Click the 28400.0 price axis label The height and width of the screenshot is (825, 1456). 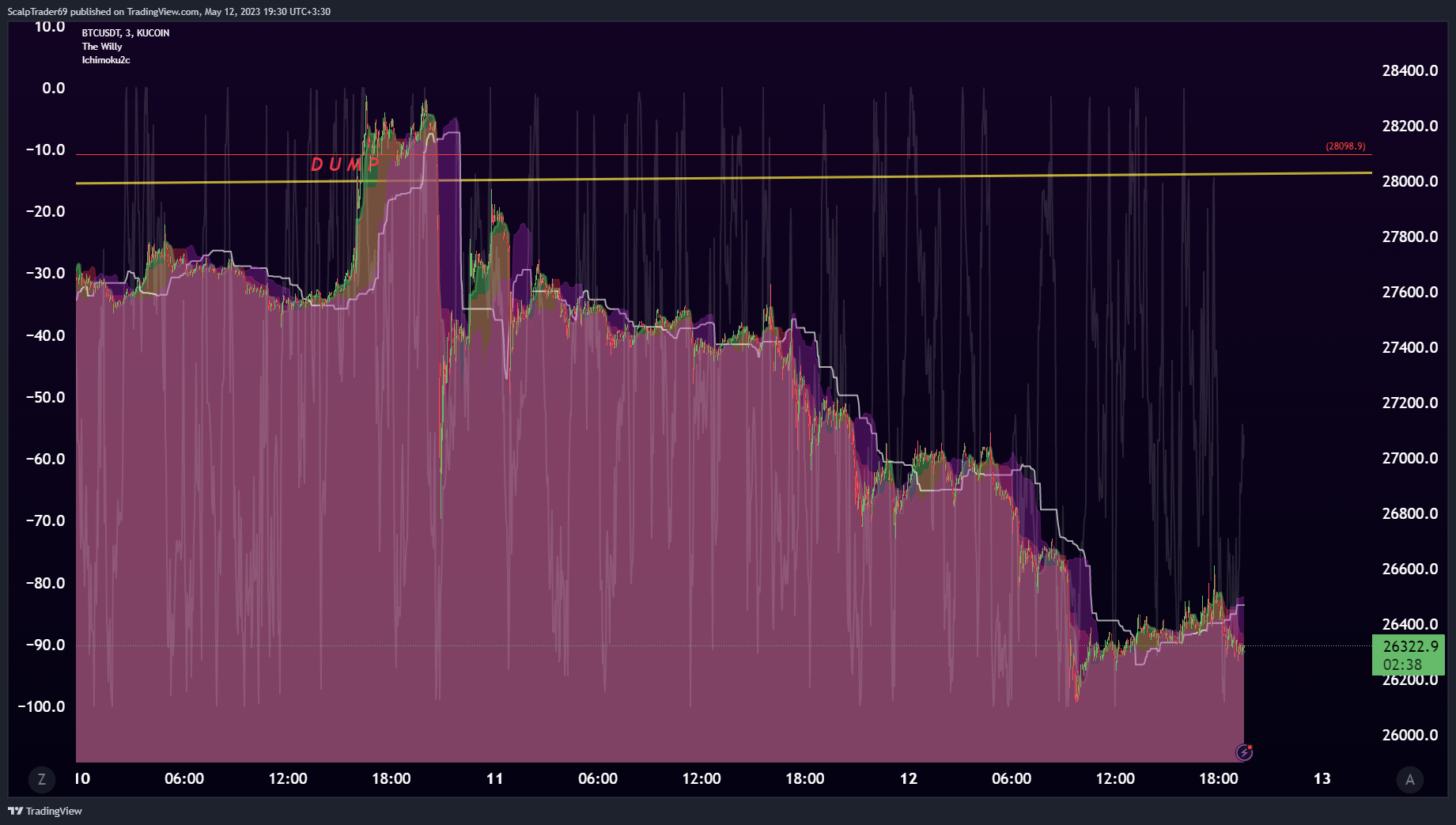(1410, 70)
